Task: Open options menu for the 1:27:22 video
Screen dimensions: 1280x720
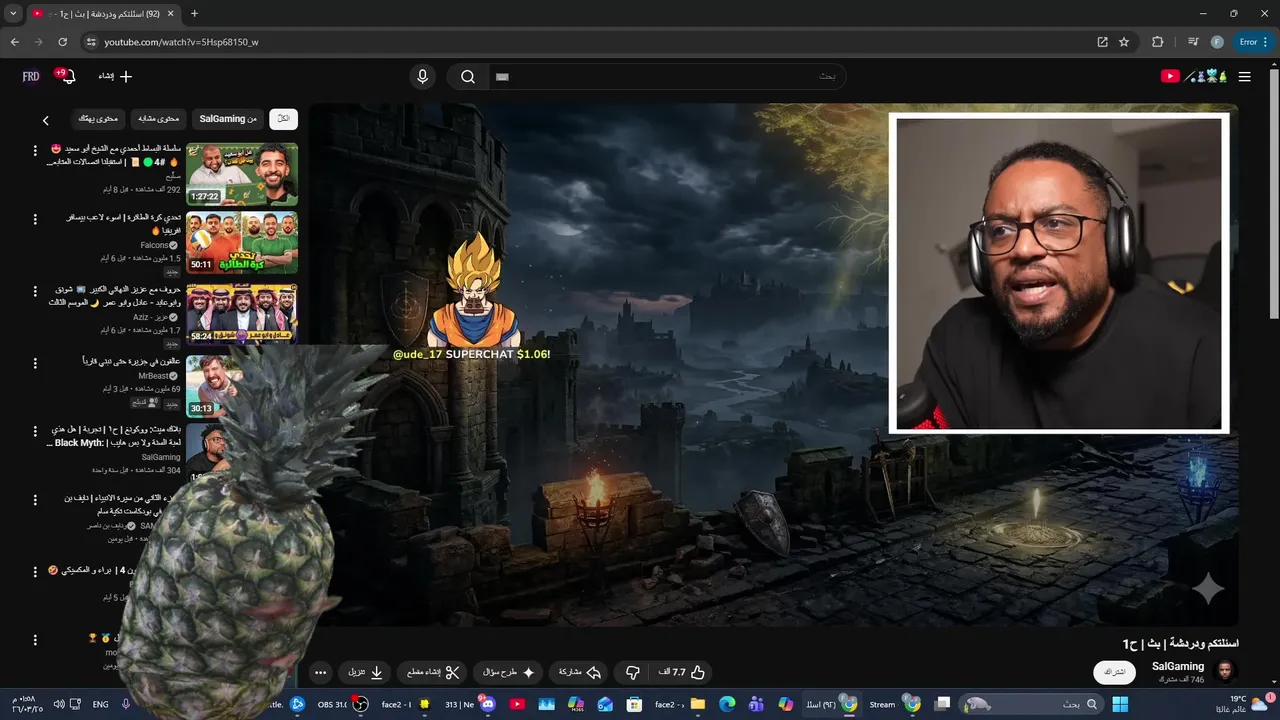Action: 35,150
